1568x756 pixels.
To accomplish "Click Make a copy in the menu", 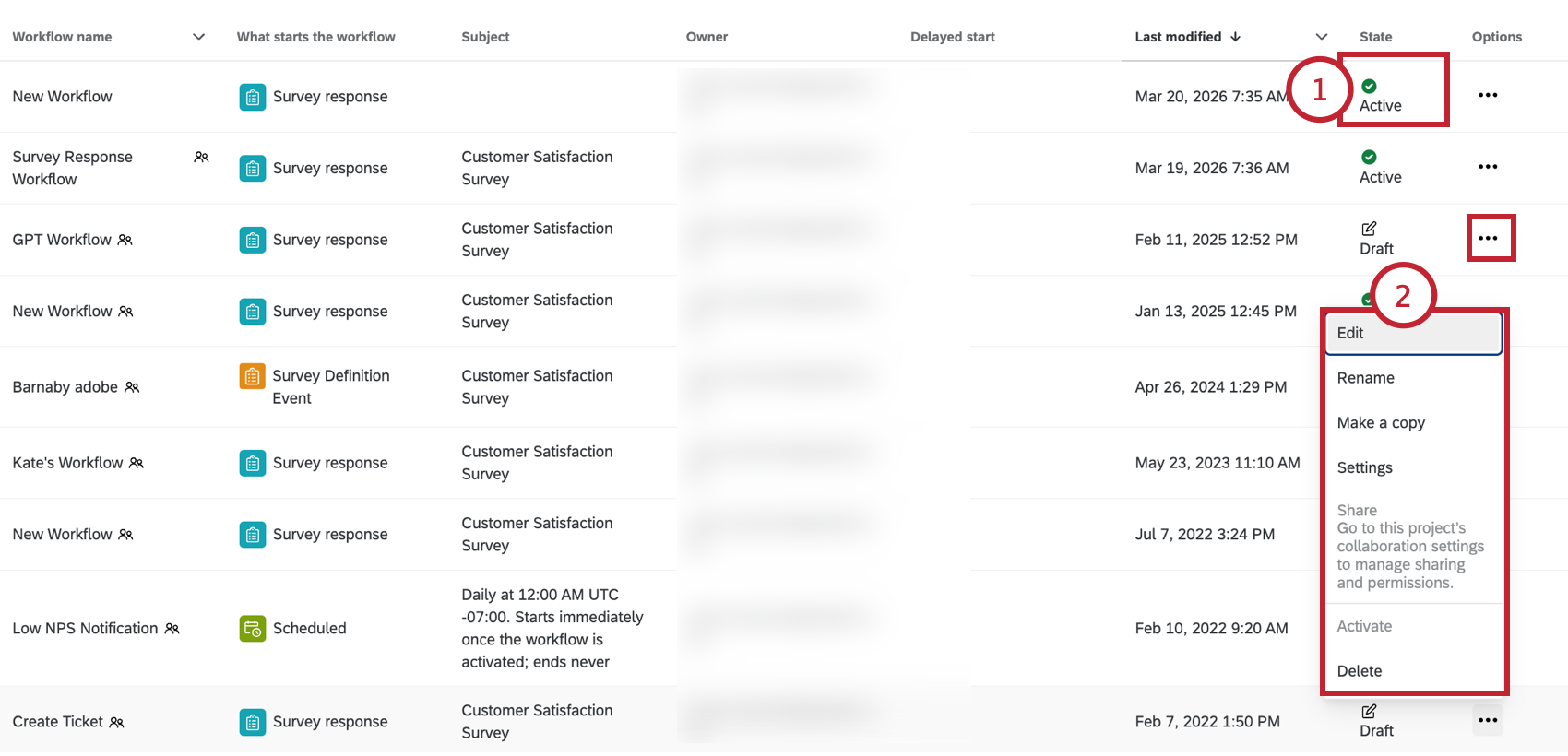I will (x=1381, y=422).
